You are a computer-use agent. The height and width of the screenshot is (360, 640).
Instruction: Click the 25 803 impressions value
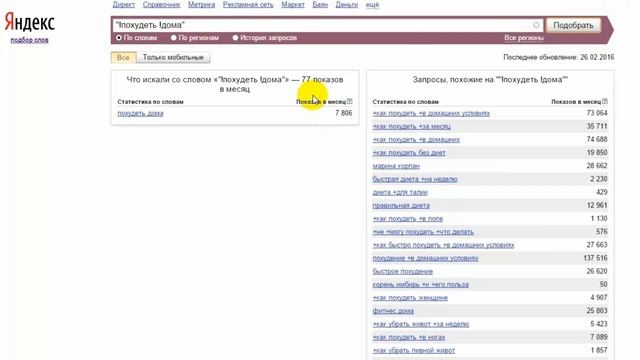tap(597, 311)
